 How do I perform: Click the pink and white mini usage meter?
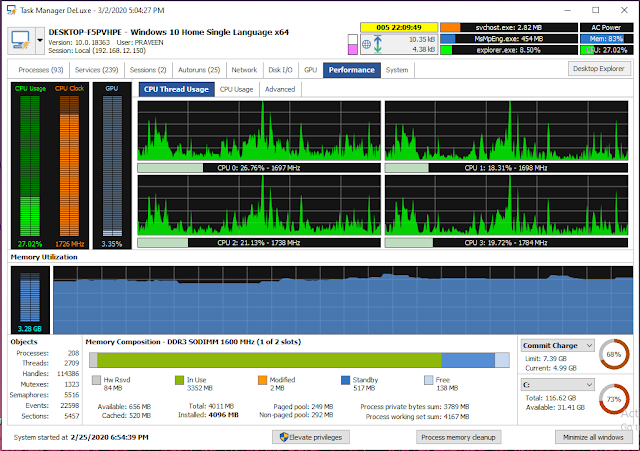[x=353, y=44]
